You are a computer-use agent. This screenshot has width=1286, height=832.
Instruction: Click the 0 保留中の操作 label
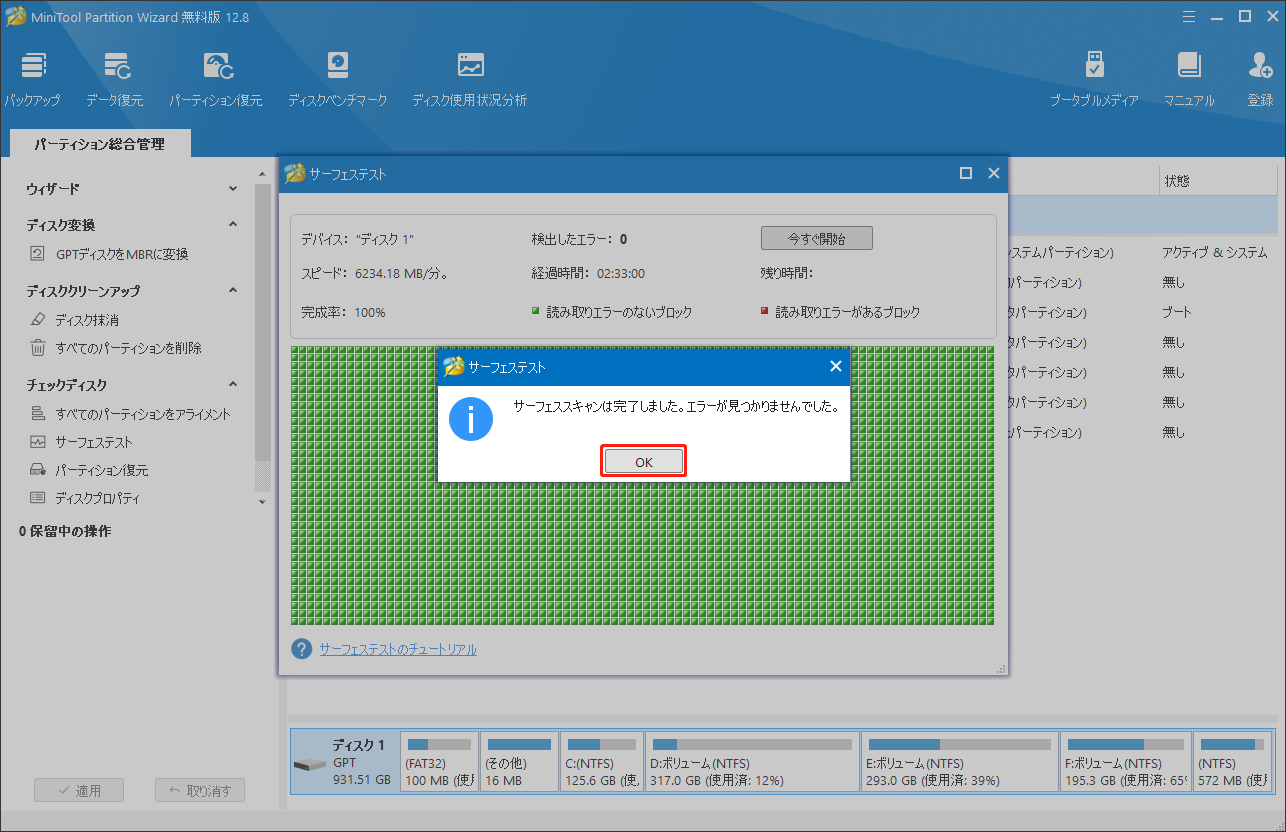(65, 531)
